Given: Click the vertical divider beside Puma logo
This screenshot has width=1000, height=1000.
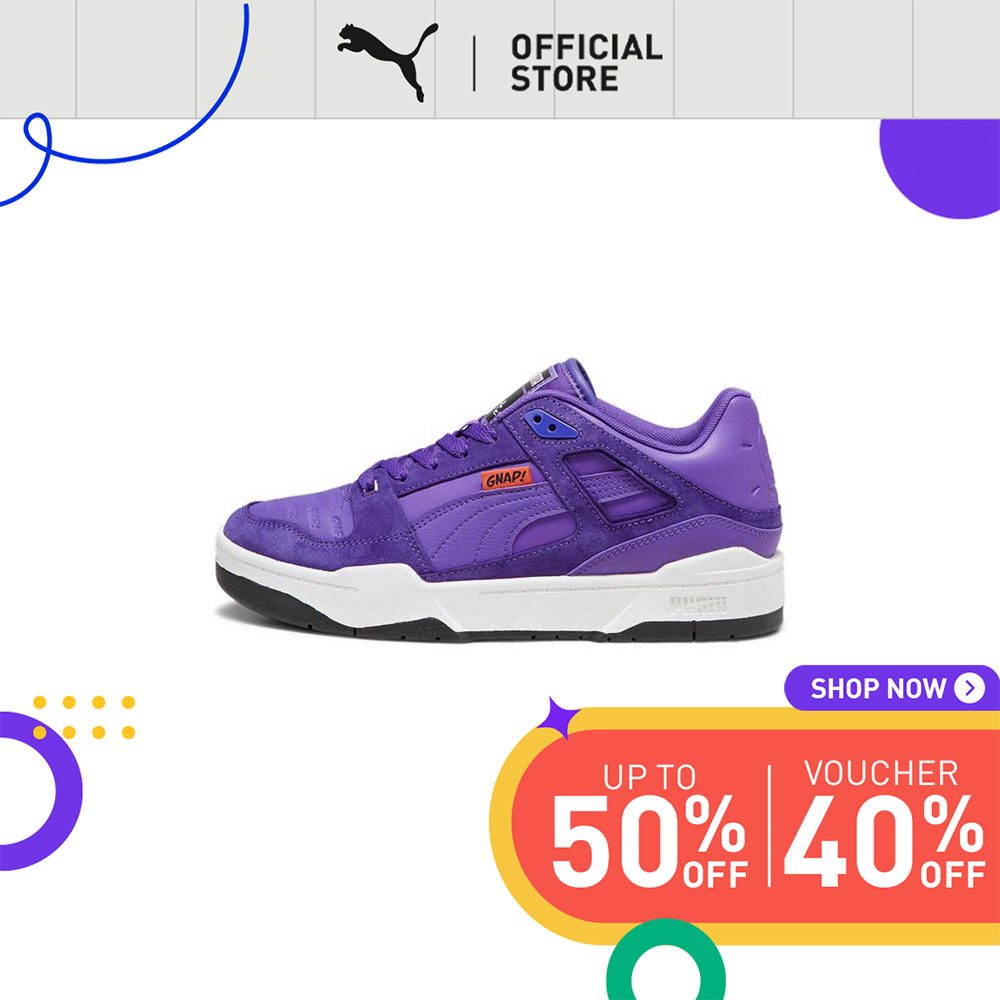Looking at the screenshot, I should click(x=474, y=63).
